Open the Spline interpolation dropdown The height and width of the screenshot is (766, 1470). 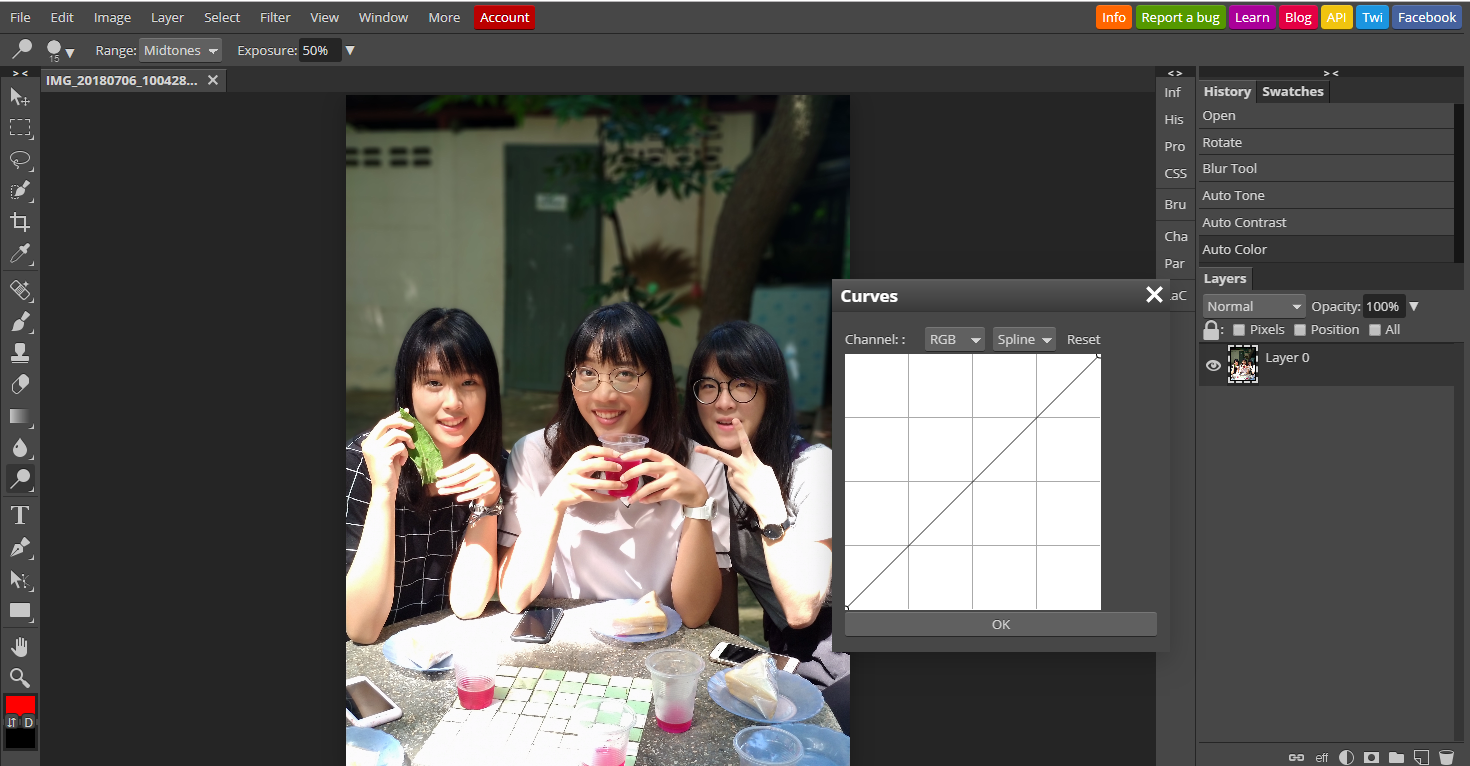click(x=1025, y=339)
